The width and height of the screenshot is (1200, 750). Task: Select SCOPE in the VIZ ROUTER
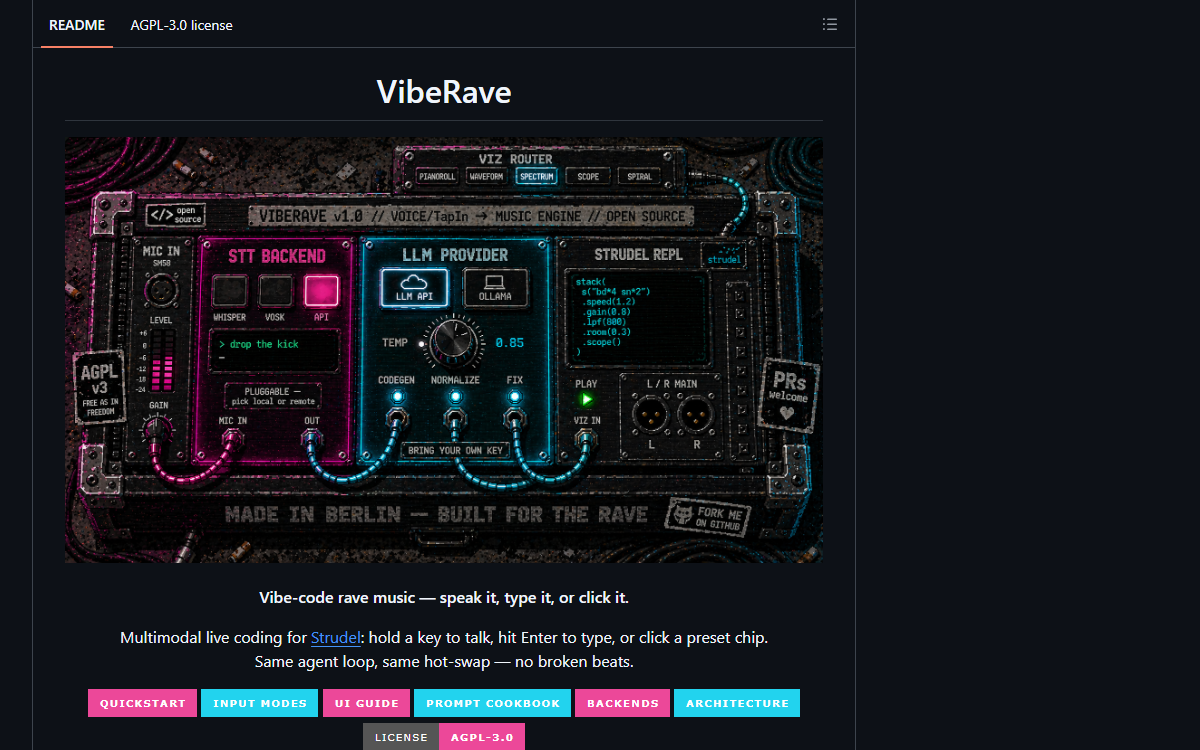point(588,177)
